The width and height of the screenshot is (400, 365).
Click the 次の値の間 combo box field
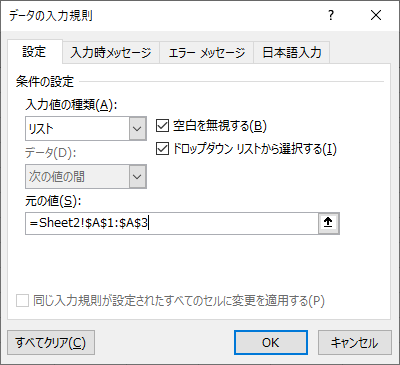click(77, 176)
